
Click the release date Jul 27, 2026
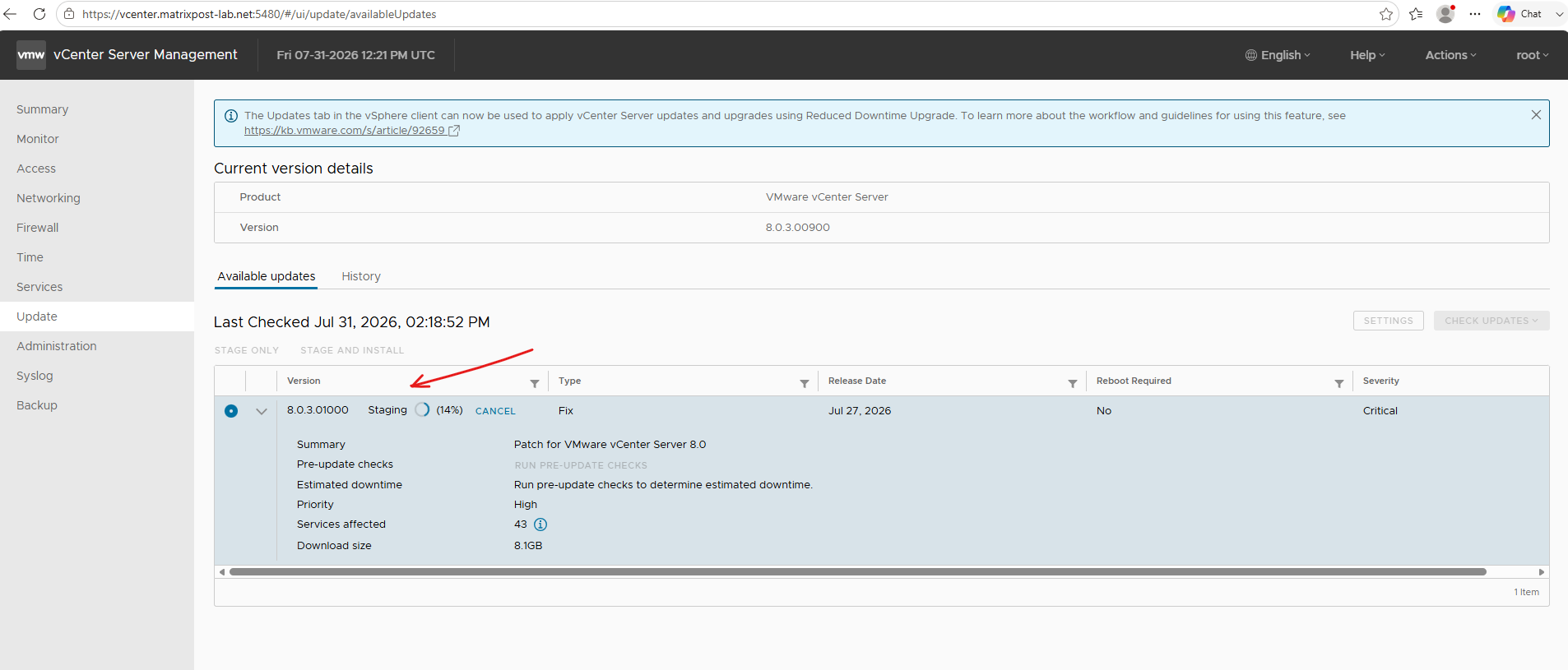pos(860,411)
